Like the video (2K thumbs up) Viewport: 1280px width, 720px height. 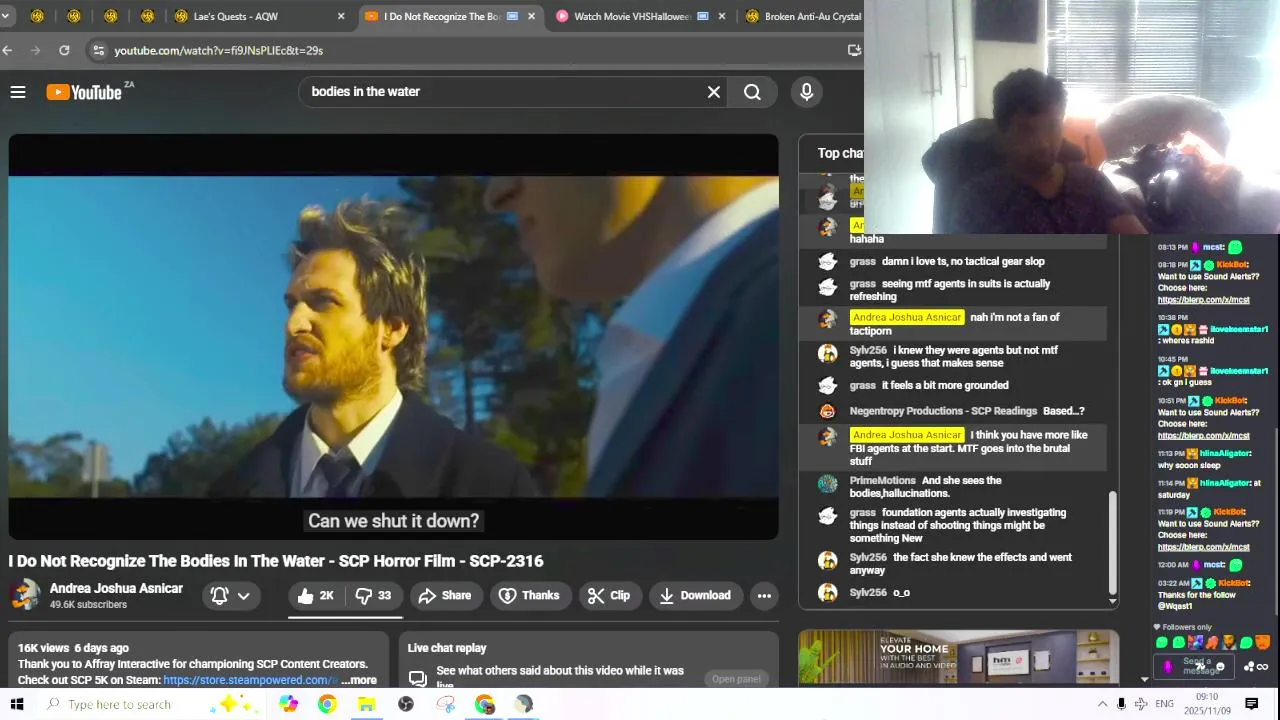click(x=316, y=595)
